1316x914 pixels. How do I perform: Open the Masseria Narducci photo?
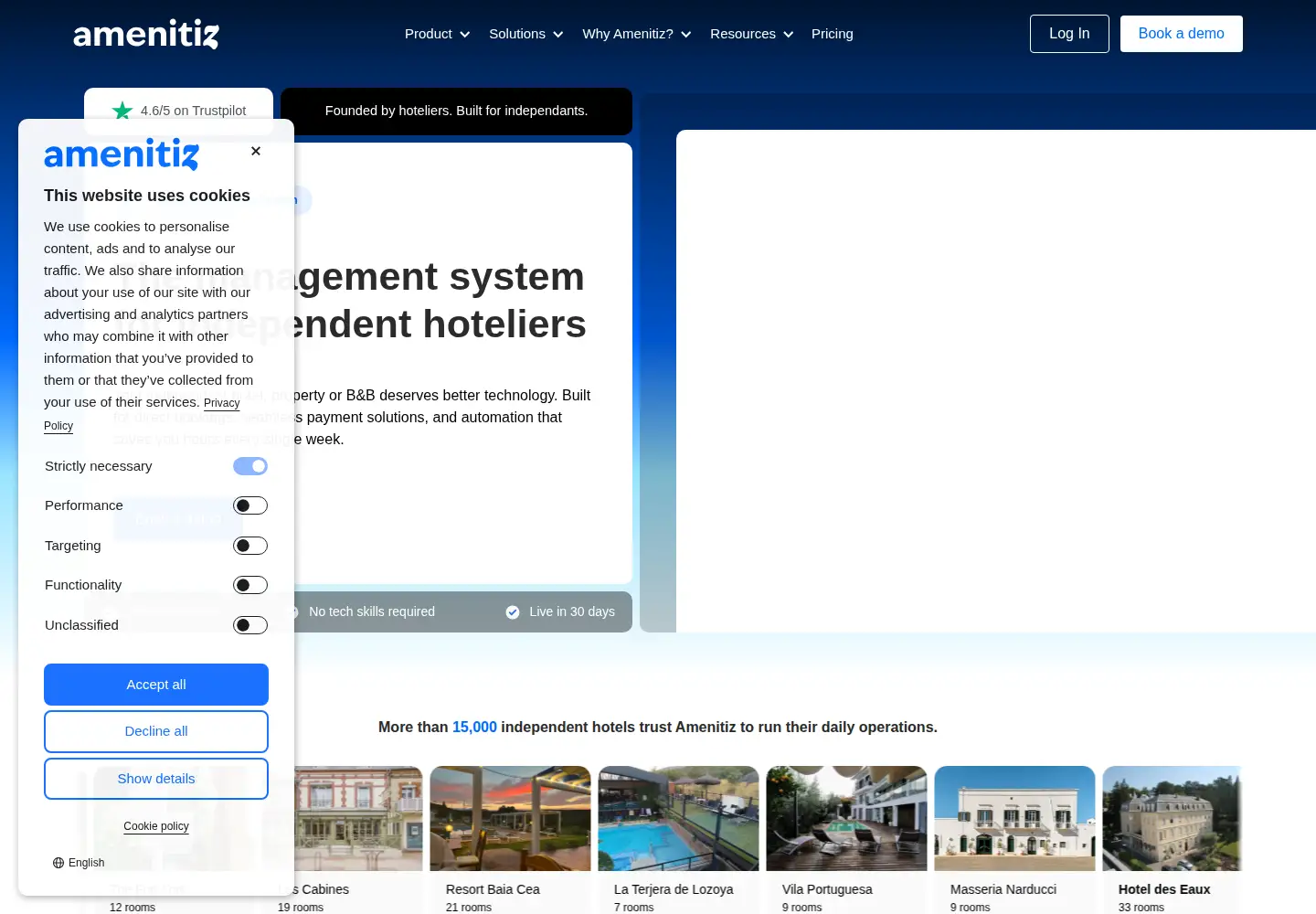click(1015, 818)
